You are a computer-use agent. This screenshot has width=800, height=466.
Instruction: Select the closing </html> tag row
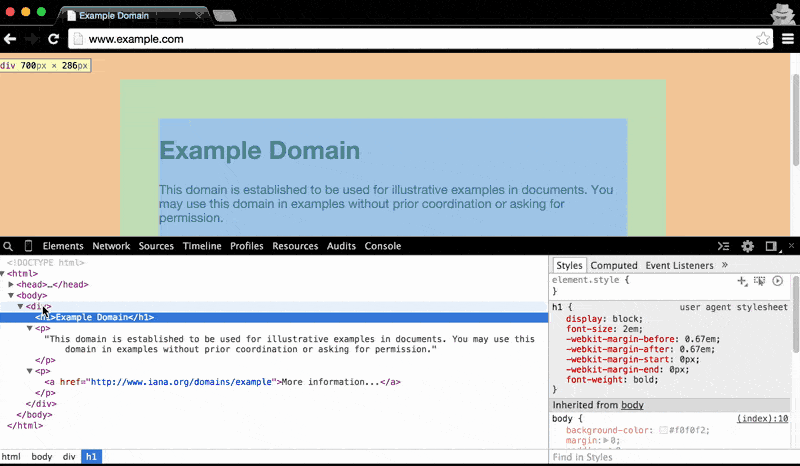(25, 426)
